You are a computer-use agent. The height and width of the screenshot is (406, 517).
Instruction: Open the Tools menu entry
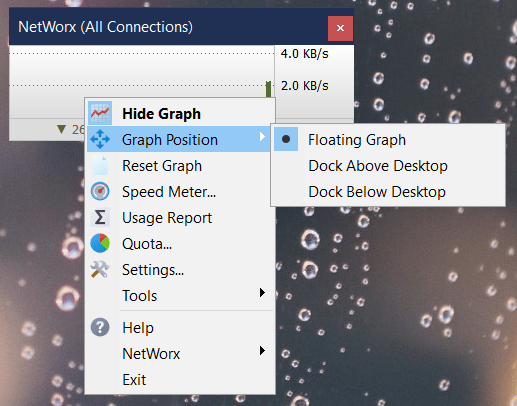[180, 295]
